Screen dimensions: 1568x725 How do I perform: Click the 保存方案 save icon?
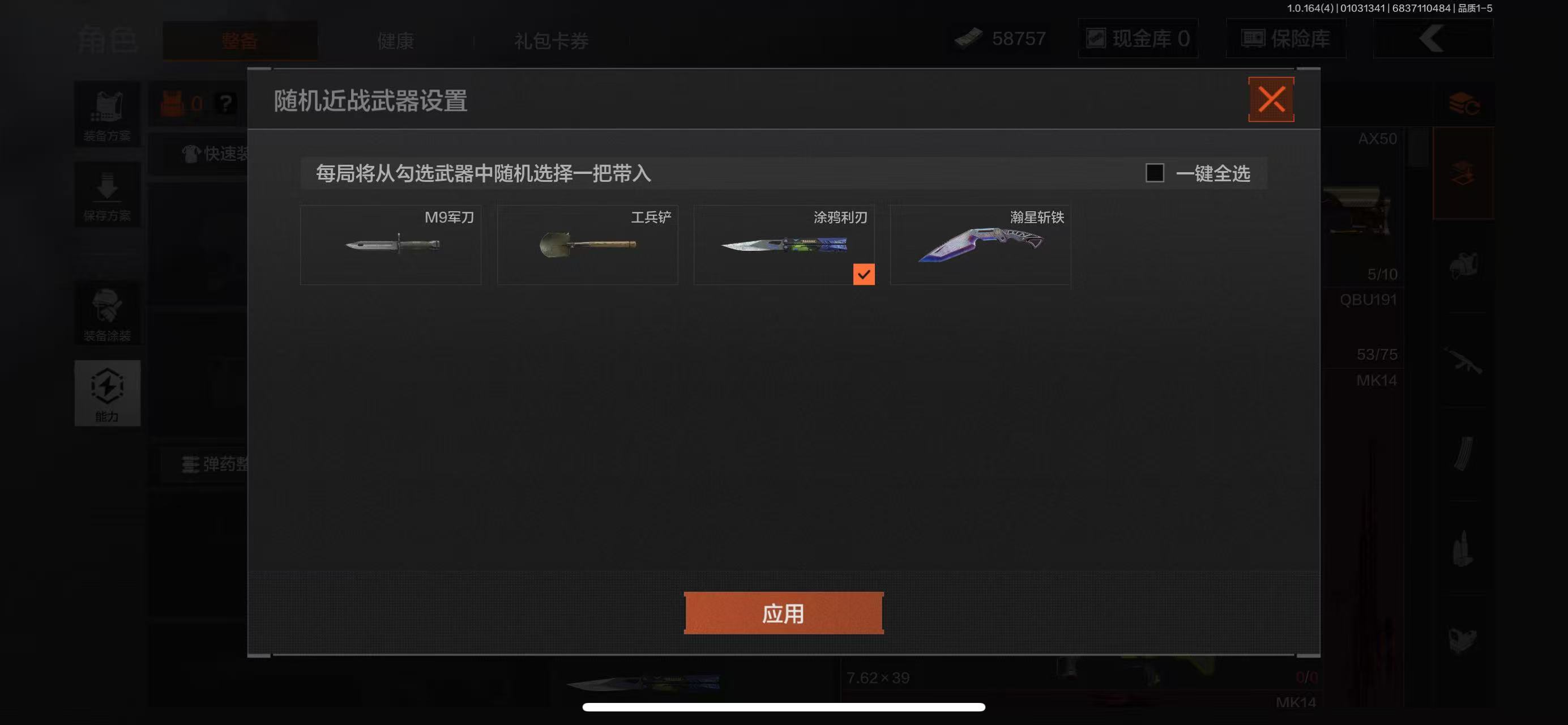pyautogui.click(x=107, y=195)
